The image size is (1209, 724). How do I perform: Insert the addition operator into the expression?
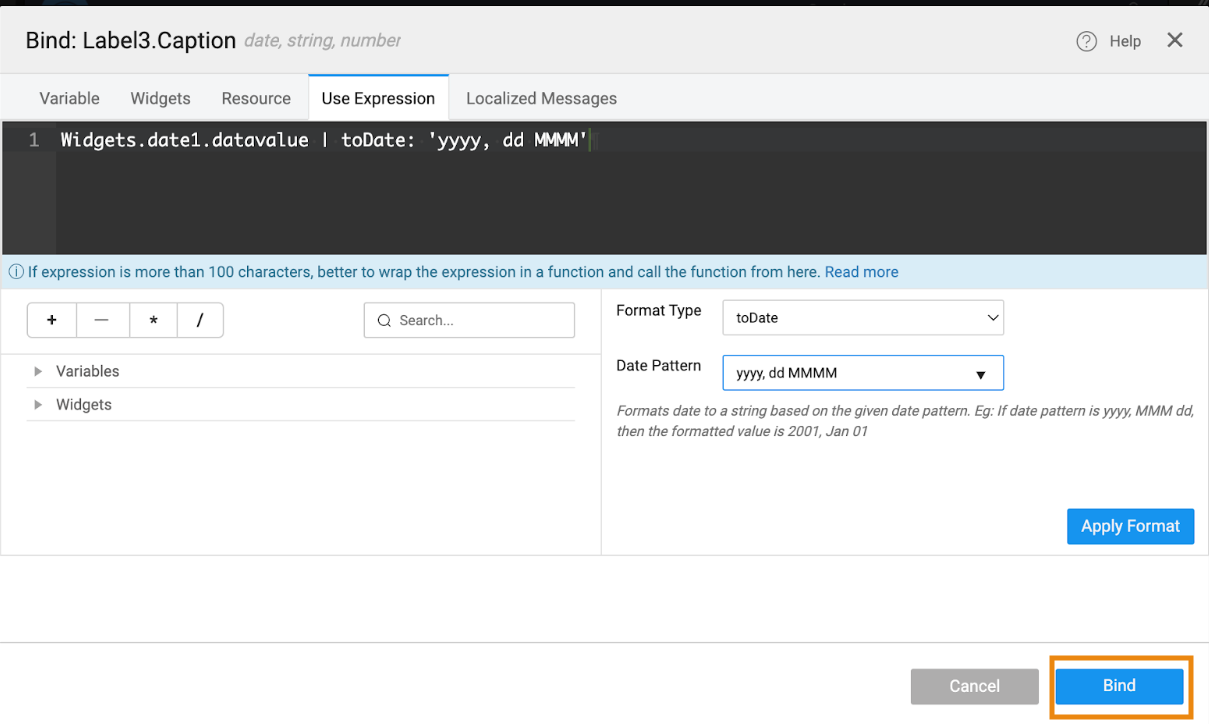click(x=51, y=320)
